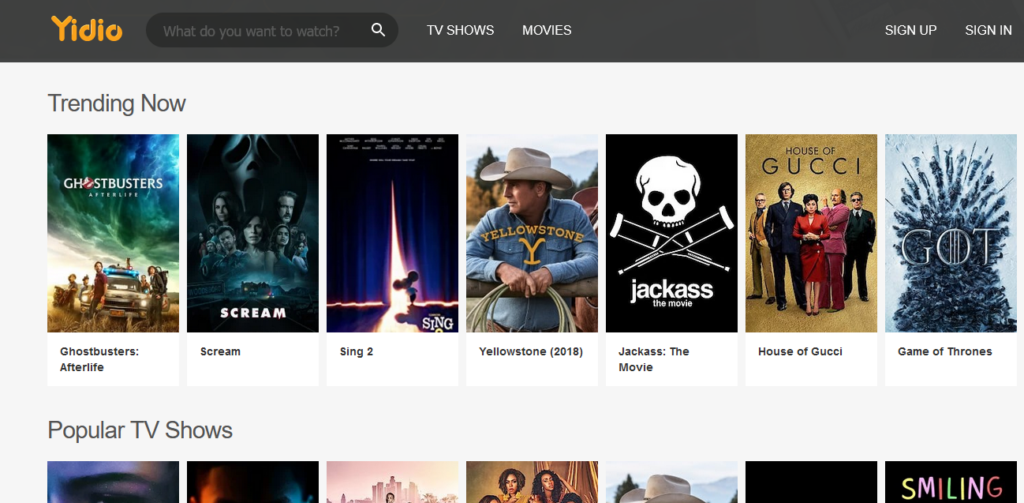Open the Game of Thrones poster

[951, 233]
